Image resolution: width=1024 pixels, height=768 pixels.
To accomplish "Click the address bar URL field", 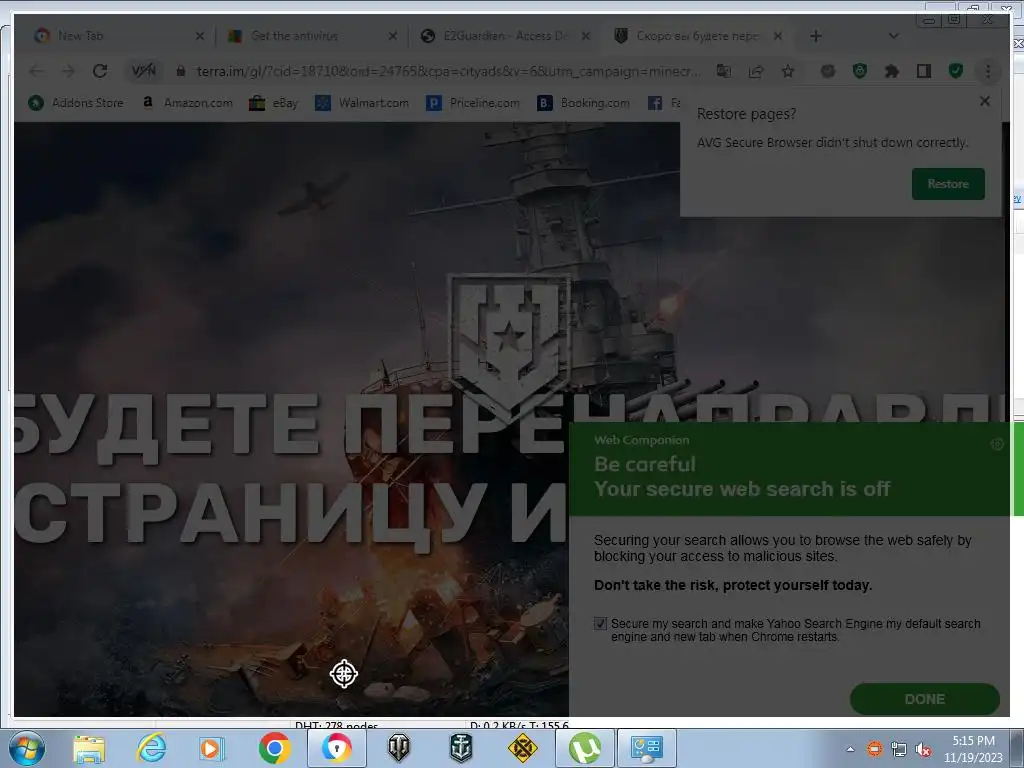I will click(x=447, y=71).
